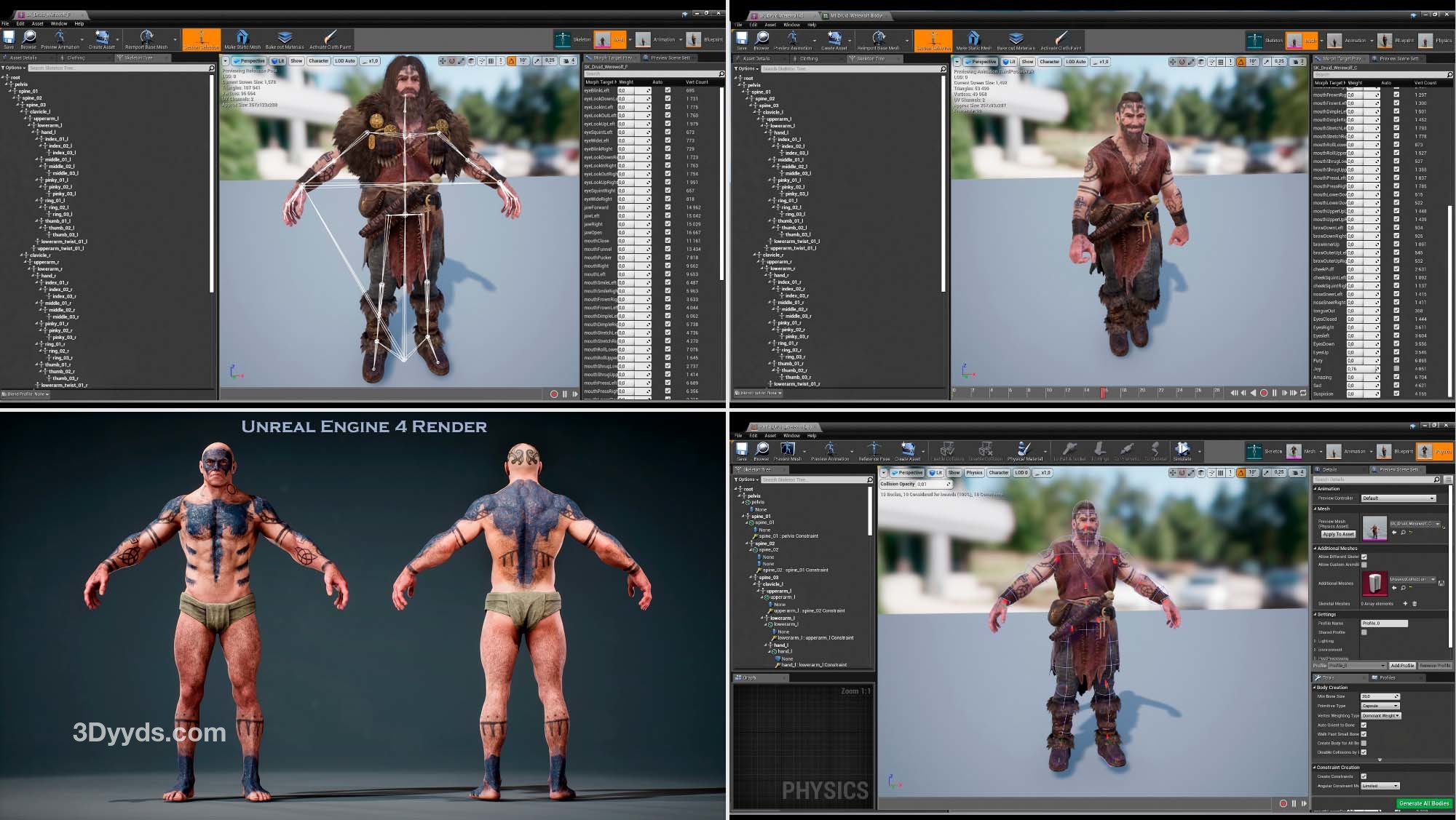Click Physical Material icon in physics toolbar
Viewport: 1456px width, 820px height.
[x=1024, y=450]
